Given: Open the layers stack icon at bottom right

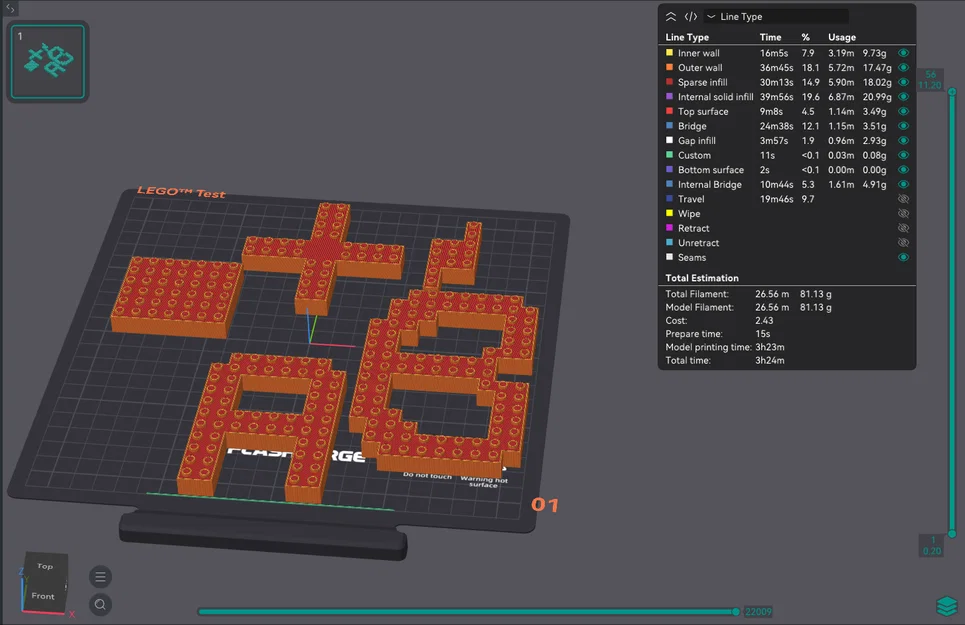Looking at the screenshot, I should (947, 606).
